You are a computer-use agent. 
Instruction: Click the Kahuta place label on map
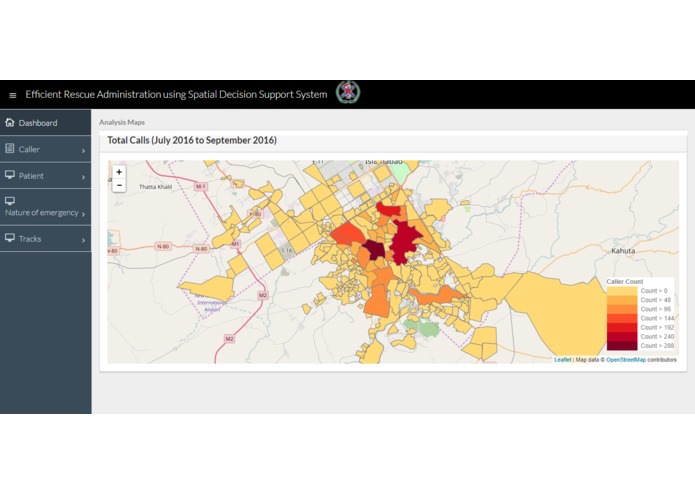pos(623,251)
